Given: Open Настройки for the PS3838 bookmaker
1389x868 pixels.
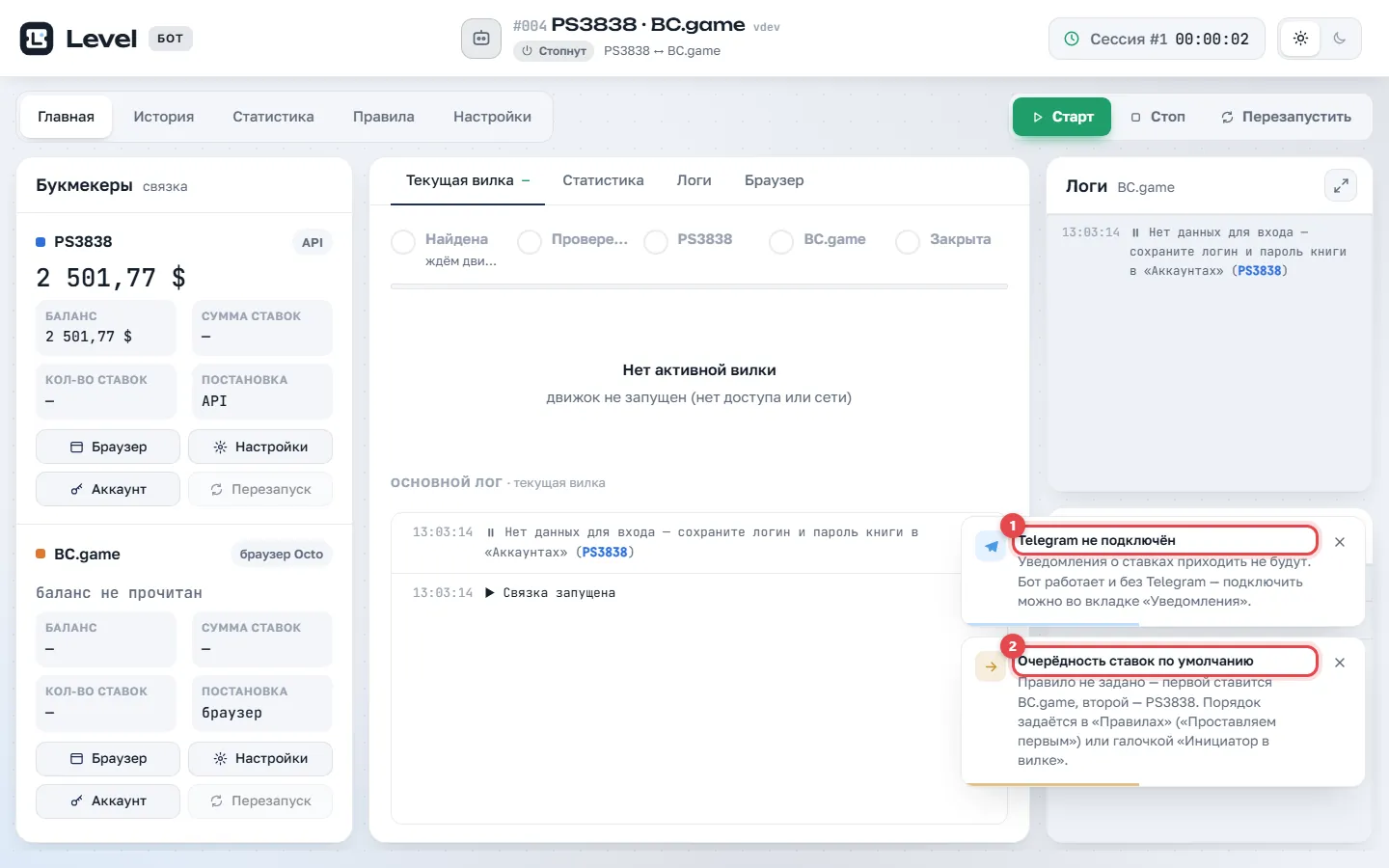Looking at the screenshot, I should point(260,447).
